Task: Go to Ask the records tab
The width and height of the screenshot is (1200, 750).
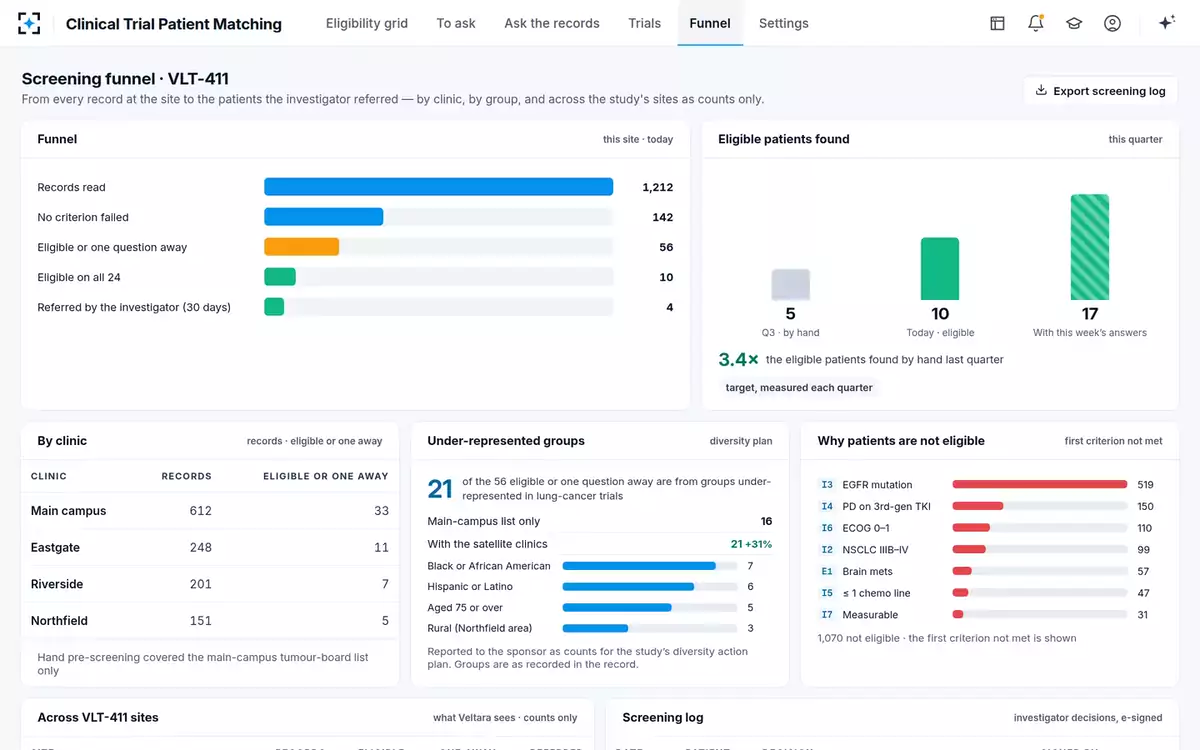Action: coord(552,23)
